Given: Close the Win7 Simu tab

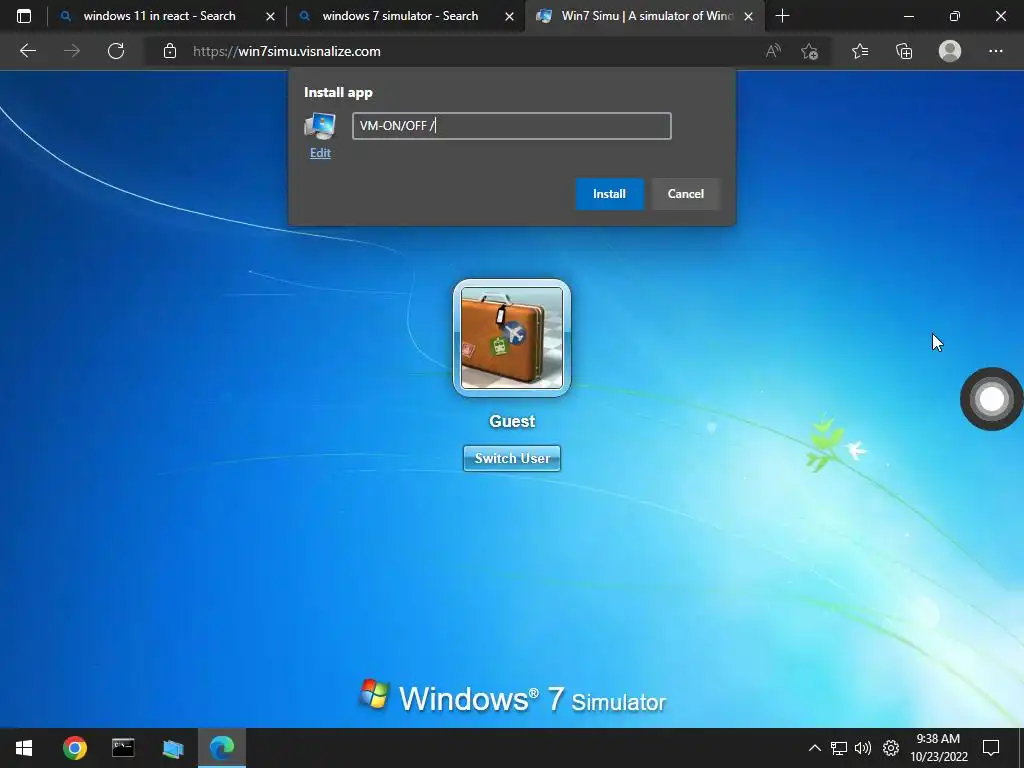Looking at the screenshot, I should [x=748, y=16].
